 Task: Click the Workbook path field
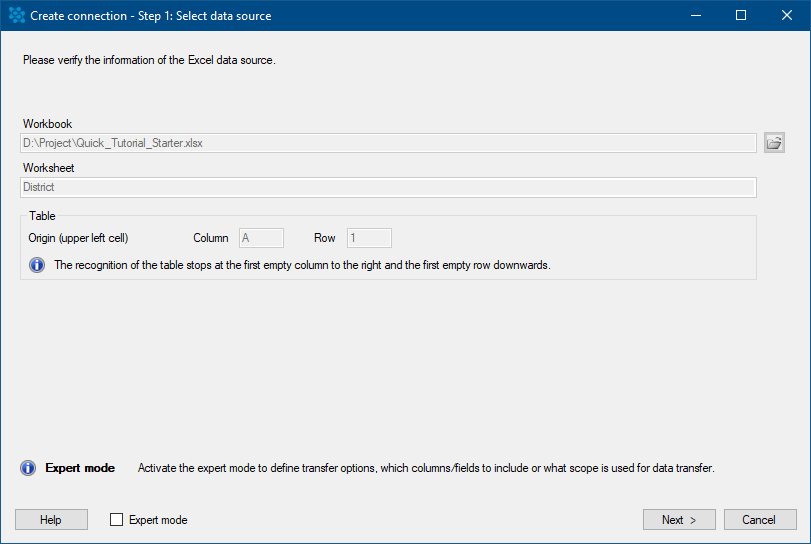point(388,143)
